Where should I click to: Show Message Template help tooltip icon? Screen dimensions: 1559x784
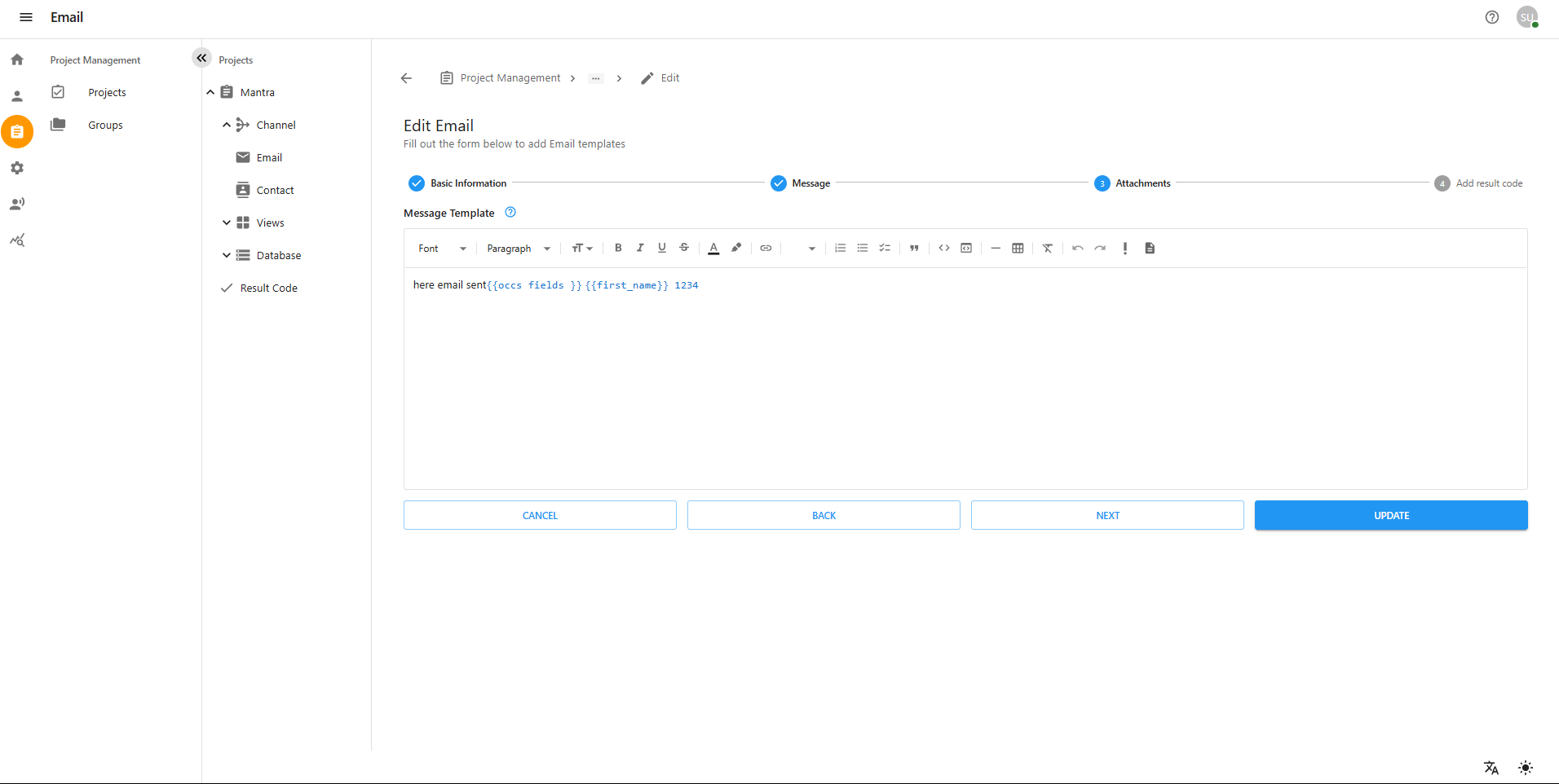510,212
